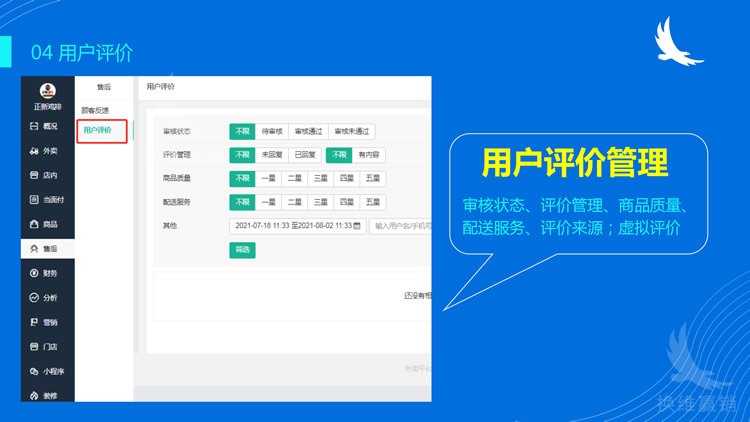Viewport: 750px width, 422px height.
Task: Click the 用户评价 page title
Action: pos(161,87)
